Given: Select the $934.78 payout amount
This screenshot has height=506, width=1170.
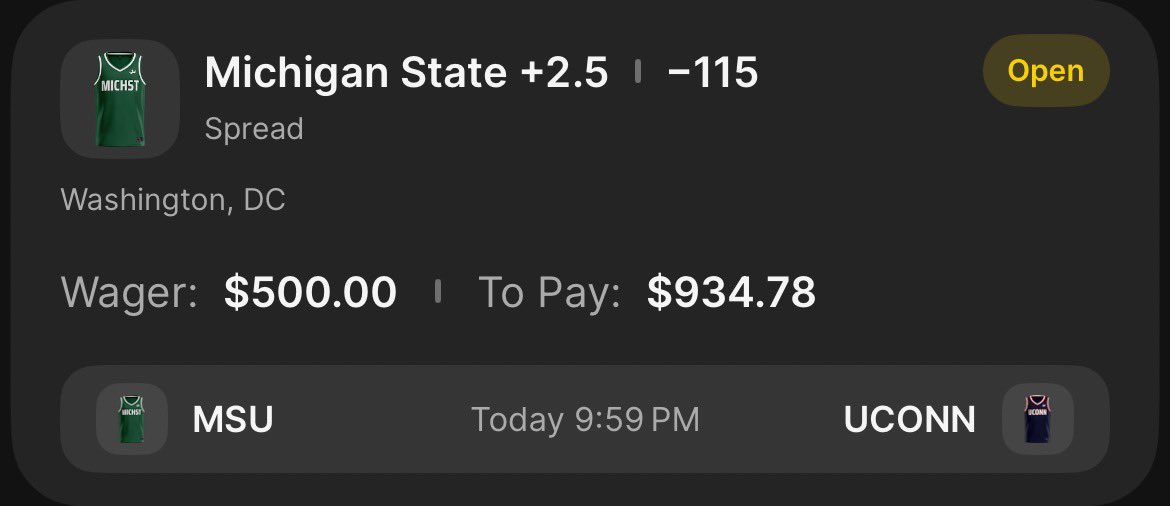Looking at the screenshot, I should tap(731, 292).
